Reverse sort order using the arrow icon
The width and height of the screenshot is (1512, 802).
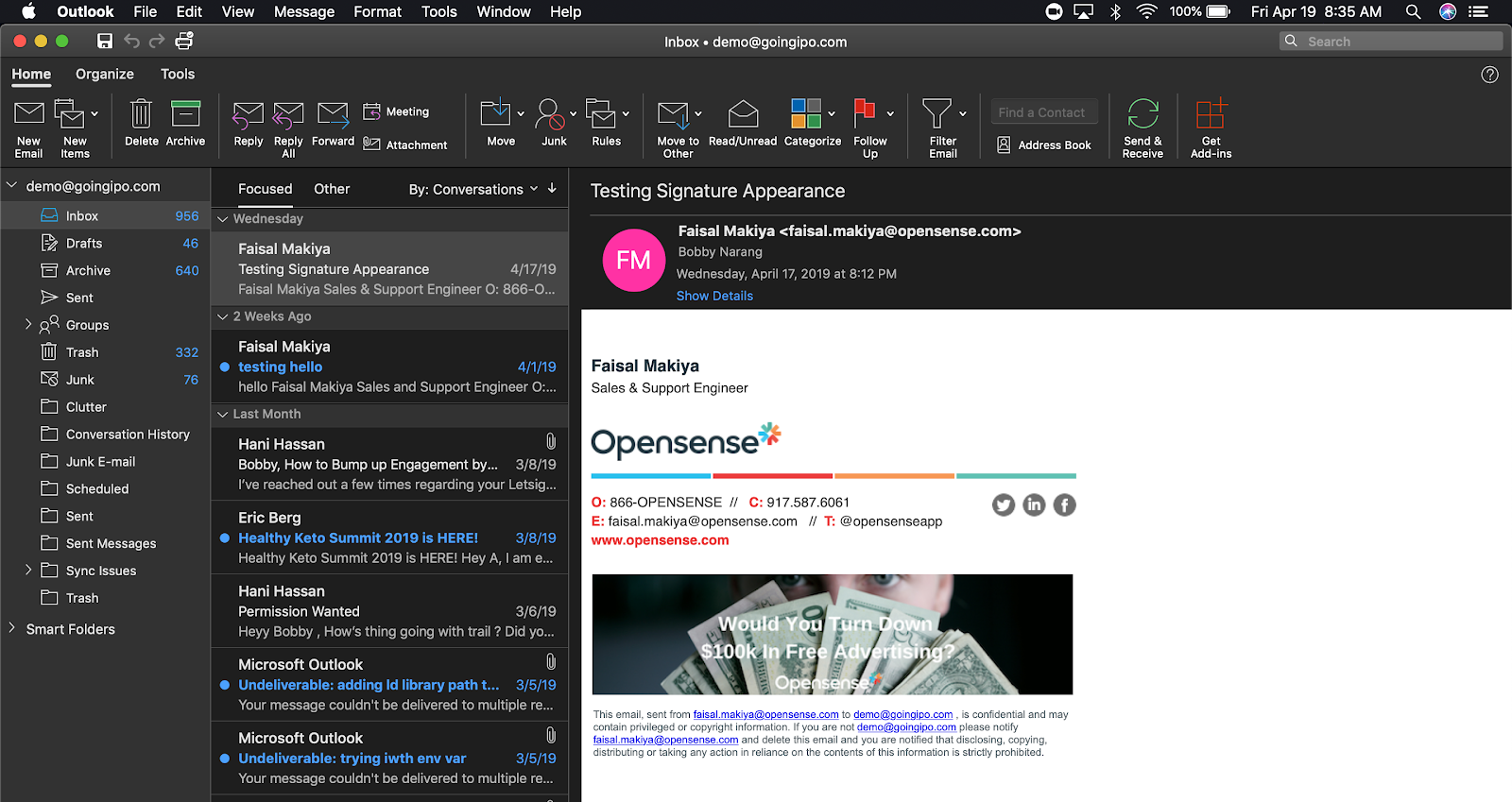coord(552,188)
